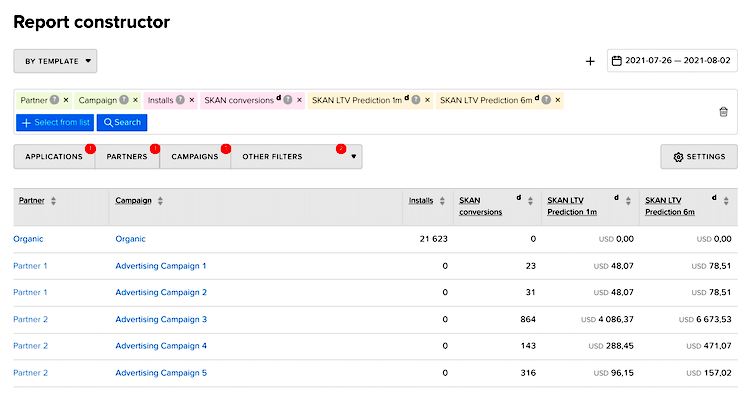Click the trash icon to clear metrics

pyautogui.click(x=723, y=112)
